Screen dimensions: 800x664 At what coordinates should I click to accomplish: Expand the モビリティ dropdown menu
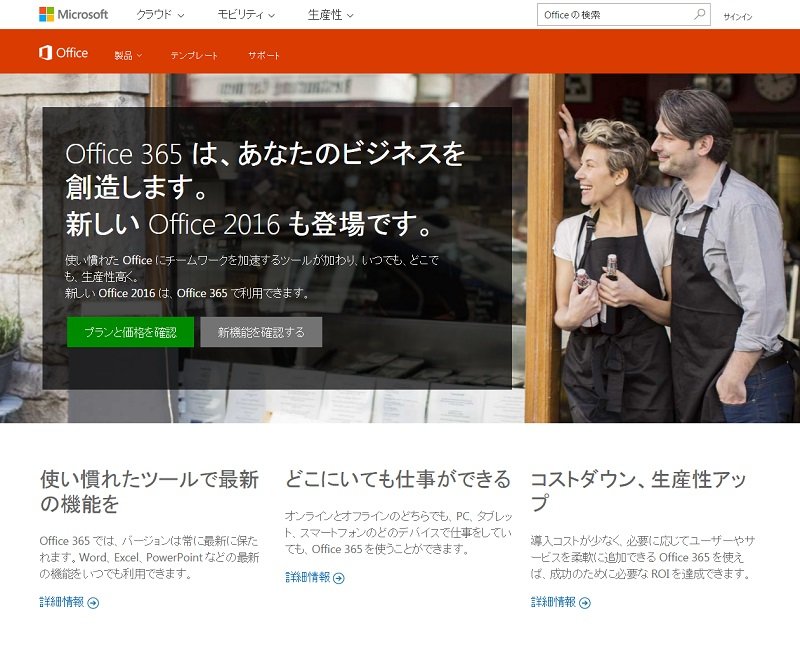tap(246, 15)
